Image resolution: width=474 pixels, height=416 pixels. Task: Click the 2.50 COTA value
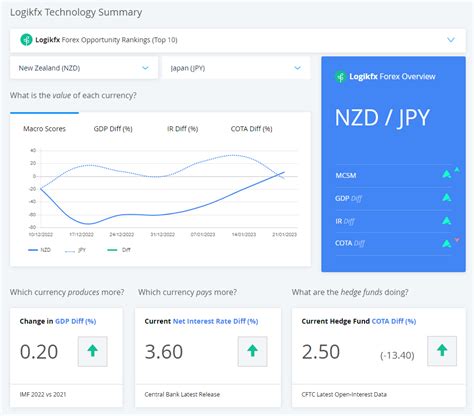pyautogui.click(x=321, y=352)
